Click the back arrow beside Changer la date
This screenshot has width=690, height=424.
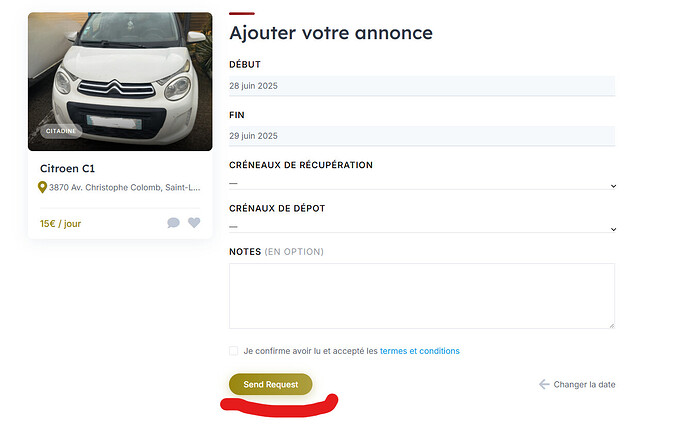tap(544, 384)
